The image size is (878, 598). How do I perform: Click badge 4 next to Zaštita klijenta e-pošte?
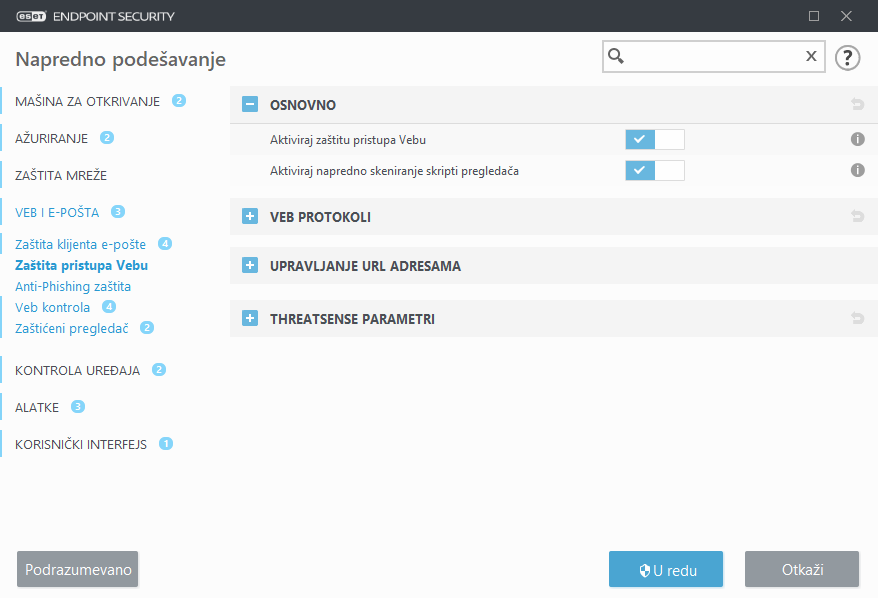click(165, 244)
